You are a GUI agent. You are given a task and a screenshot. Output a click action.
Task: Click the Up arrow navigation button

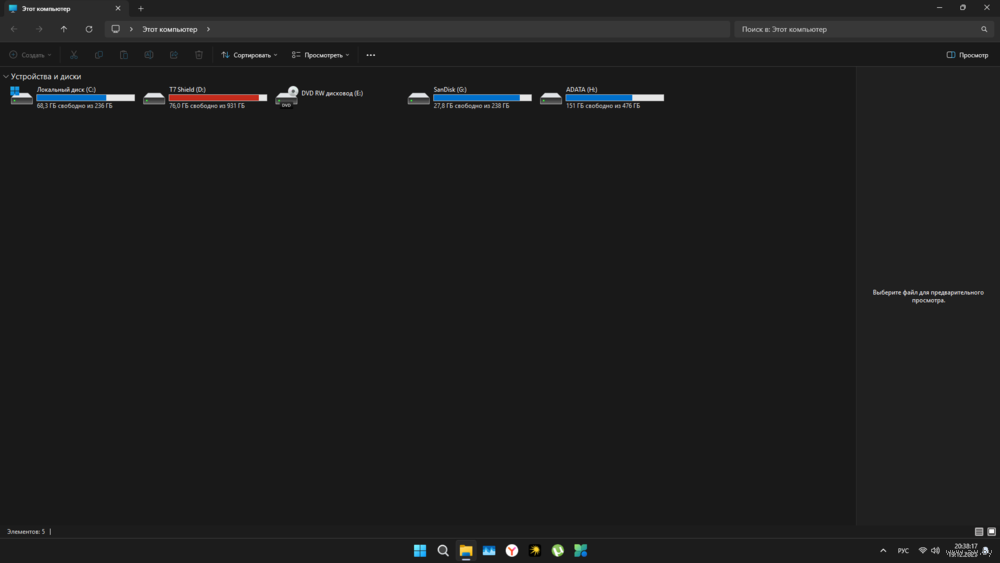point(64,29)
